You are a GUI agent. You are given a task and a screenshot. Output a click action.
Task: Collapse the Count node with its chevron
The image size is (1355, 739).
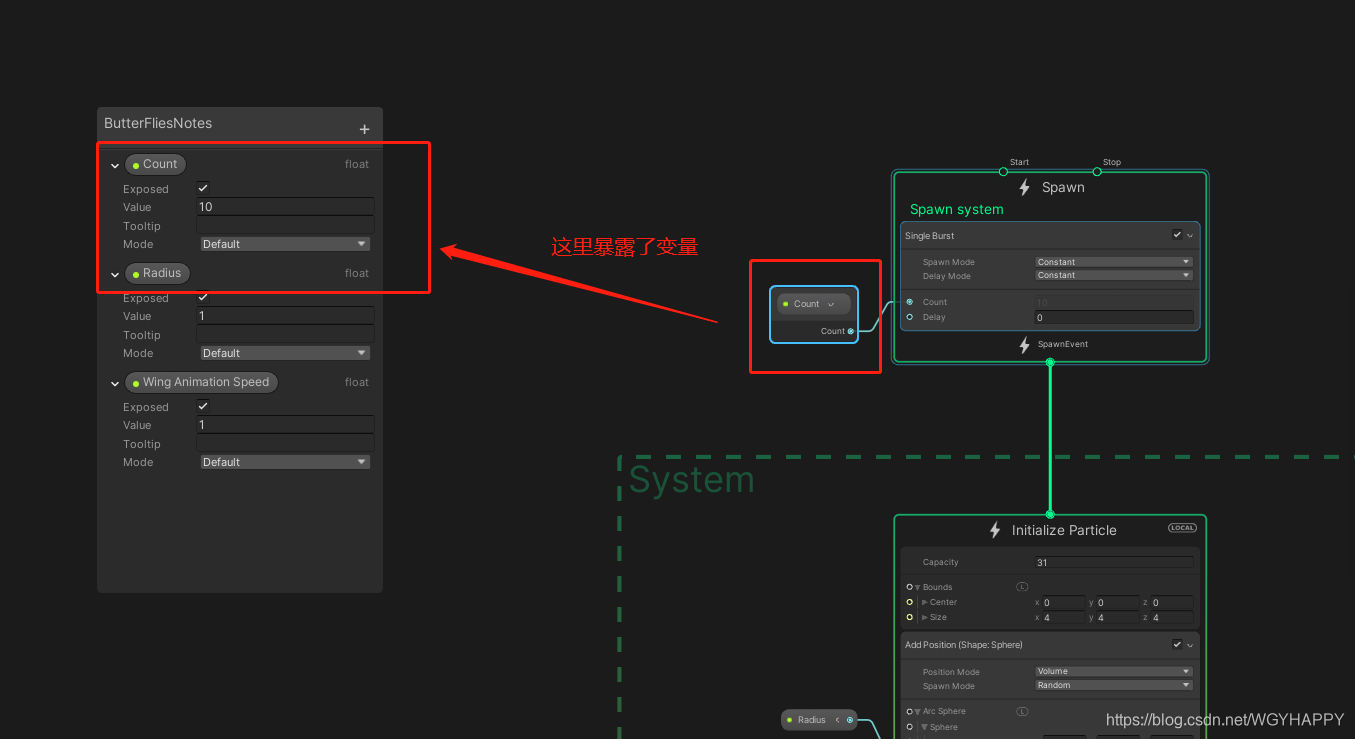831,304
